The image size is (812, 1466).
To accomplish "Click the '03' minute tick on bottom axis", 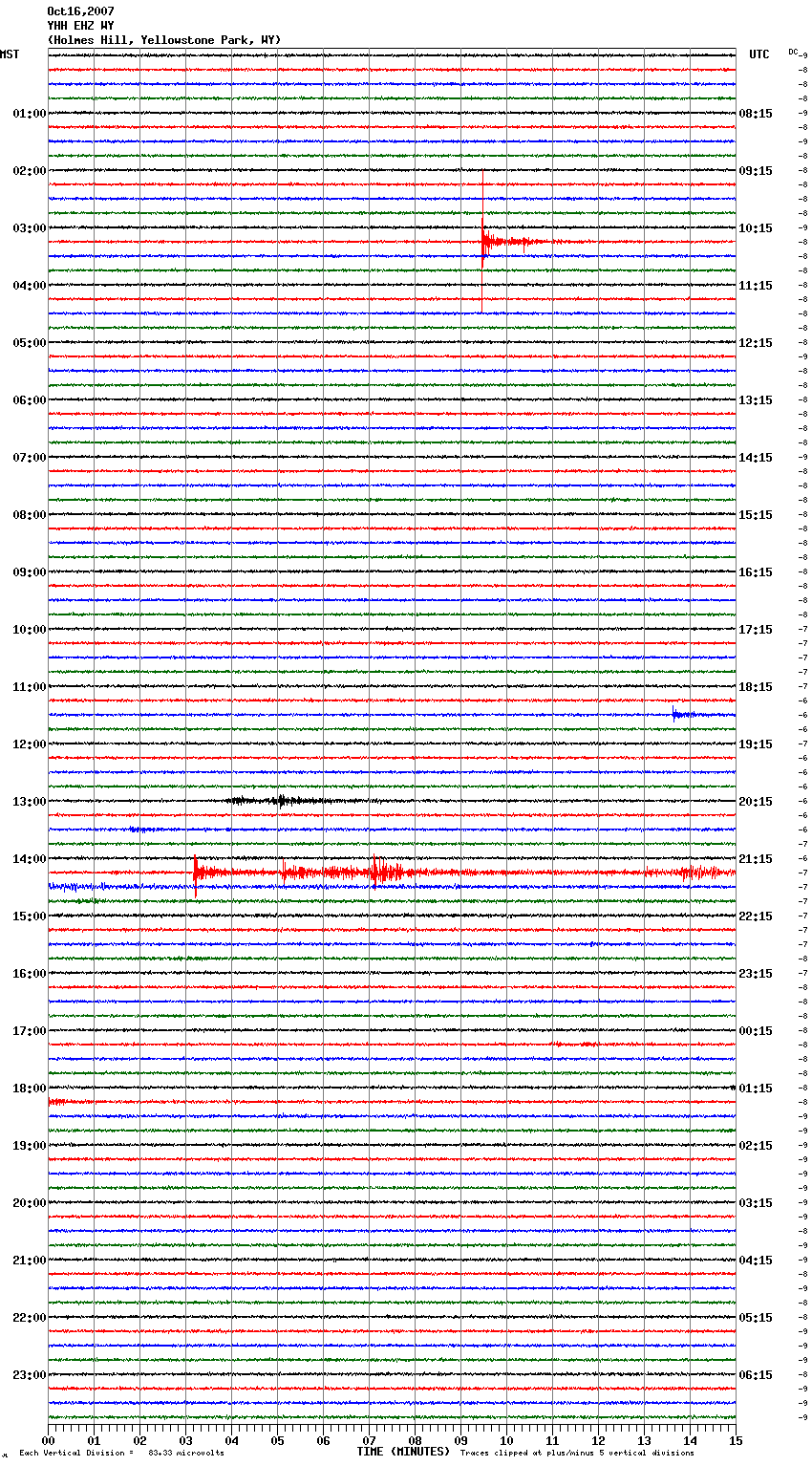I will [186, 1440].
